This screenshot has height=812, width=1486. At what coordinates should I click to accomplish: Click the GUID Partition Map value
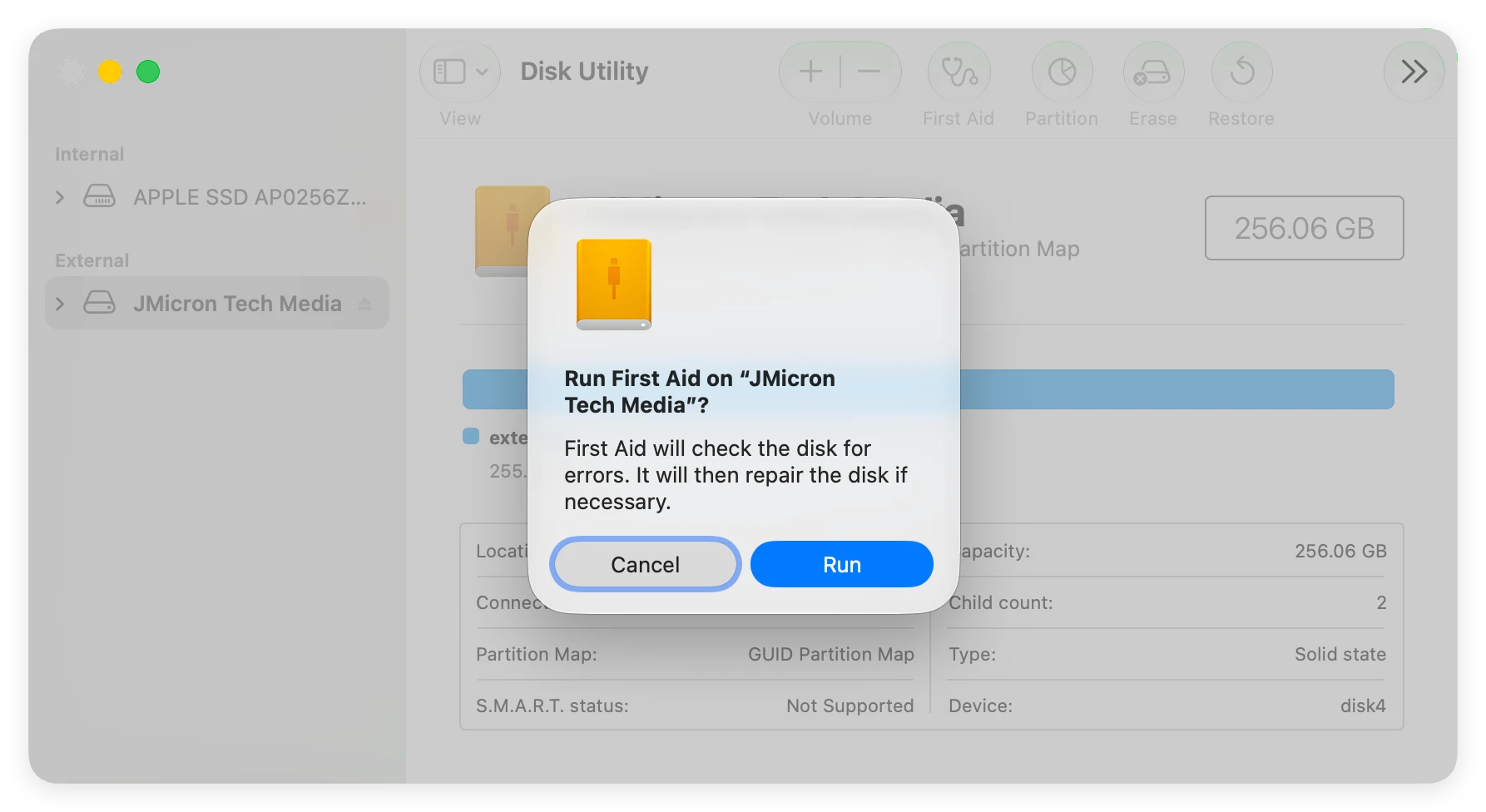(830, 654)
